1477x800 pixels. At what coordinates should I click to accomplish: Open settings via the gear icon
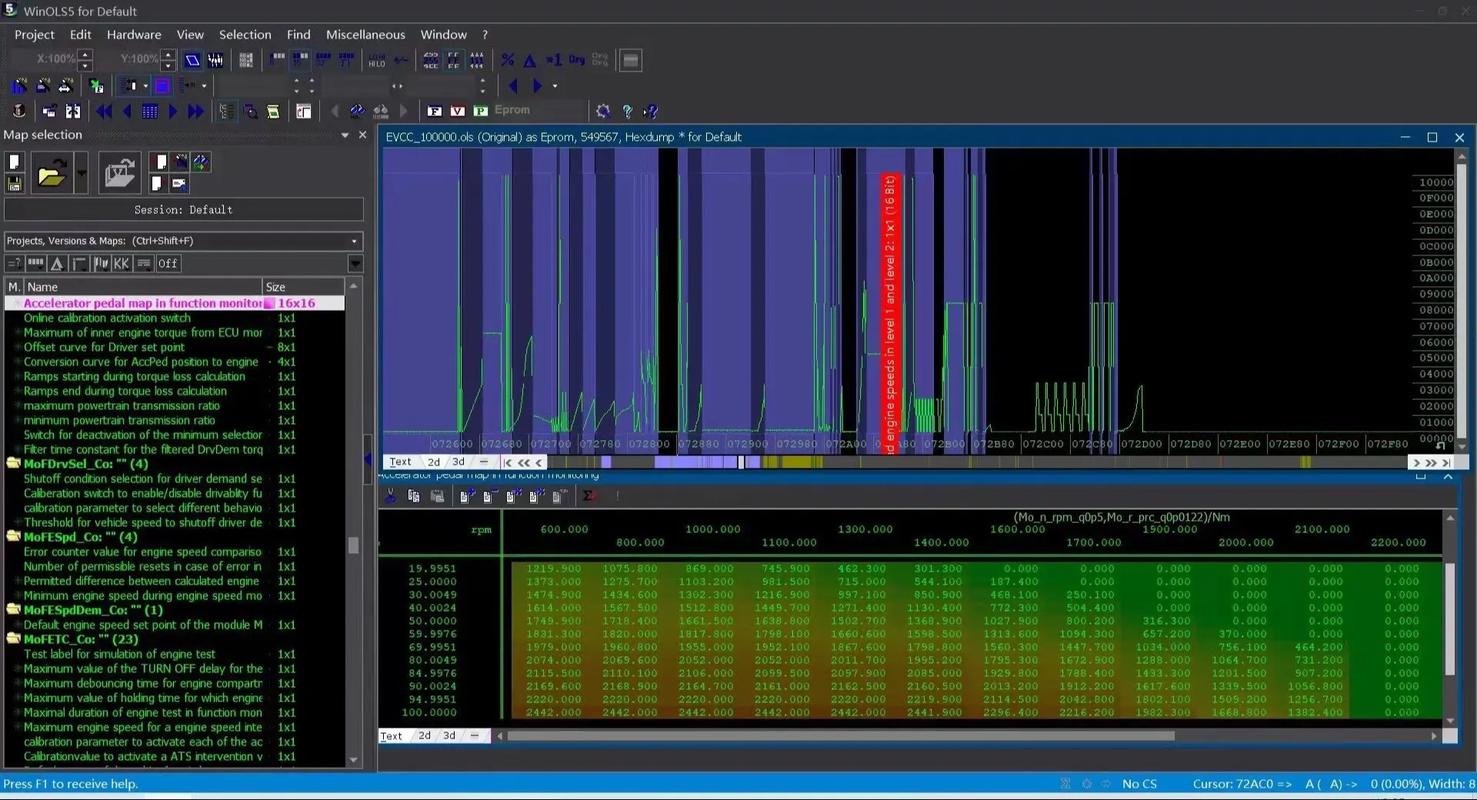pyautogui.click(x=603, y=111)
